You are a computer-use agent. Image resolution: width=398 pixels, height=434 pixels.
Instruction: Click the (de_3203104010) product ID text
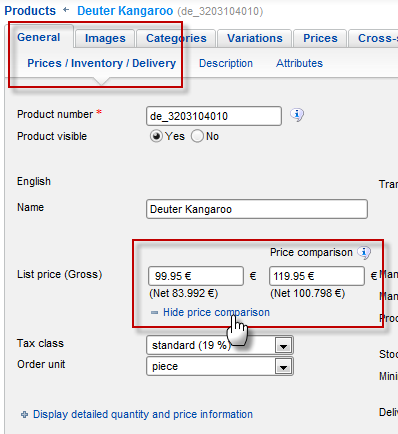220,11
